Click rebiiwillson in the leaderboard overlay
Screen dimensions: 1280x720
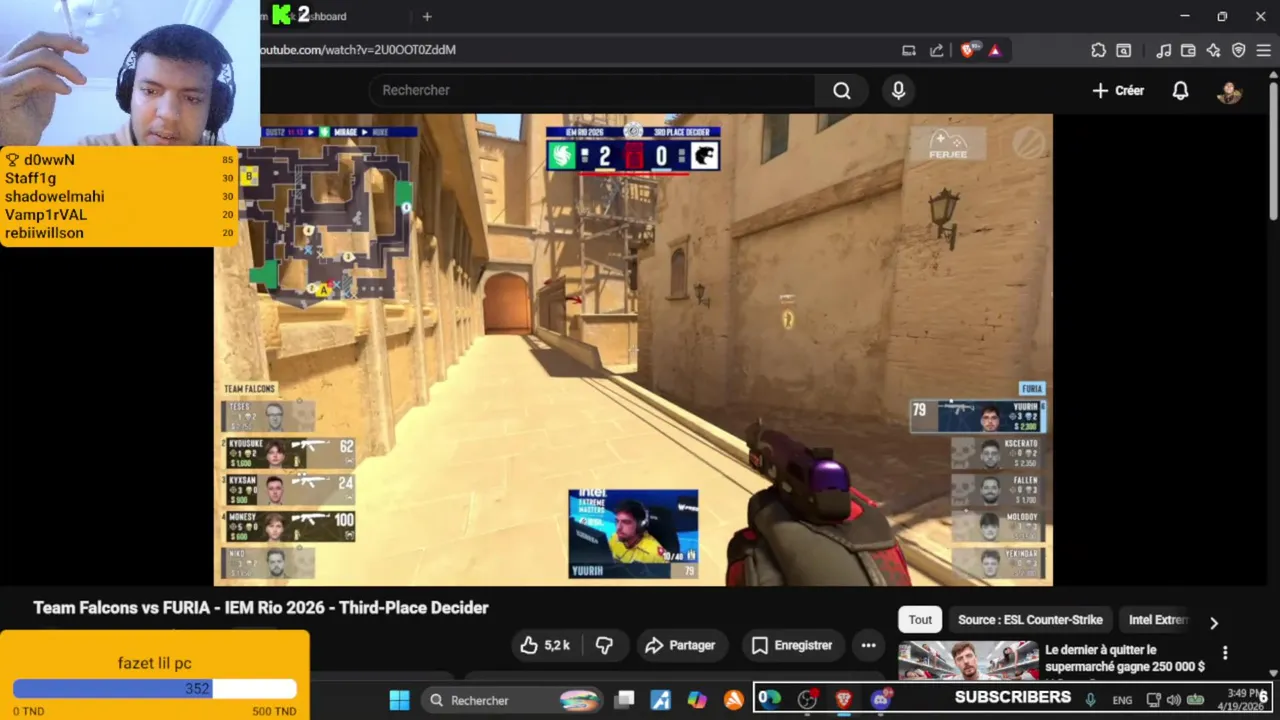point(44,233)
